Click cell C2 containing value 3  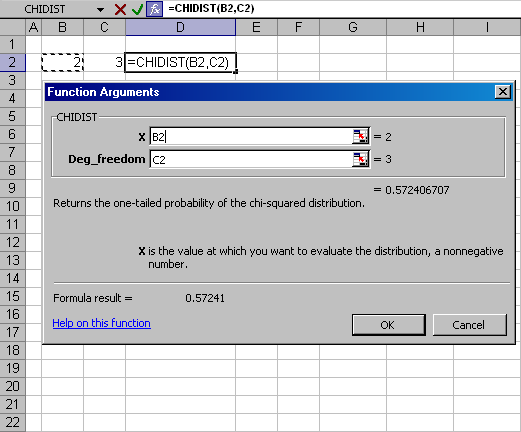click(x=104, y=62)
